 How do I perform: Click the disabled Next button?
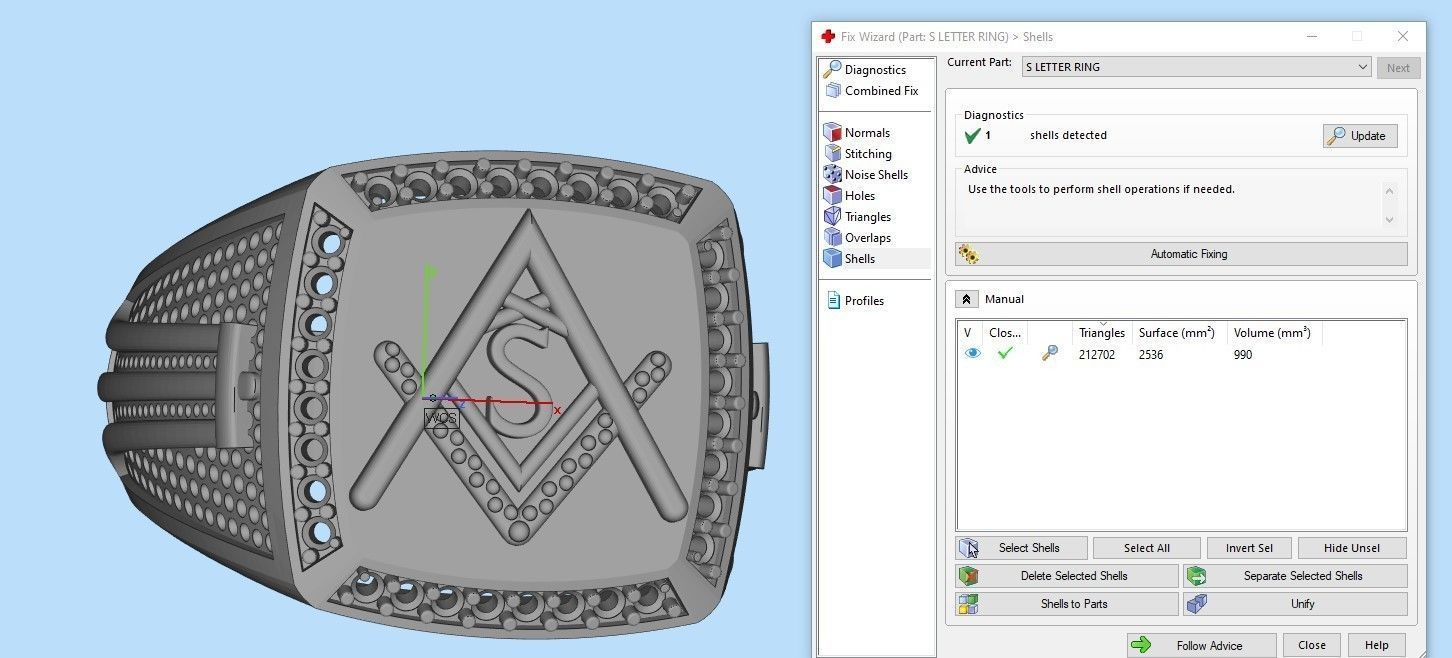point(1398,68)
